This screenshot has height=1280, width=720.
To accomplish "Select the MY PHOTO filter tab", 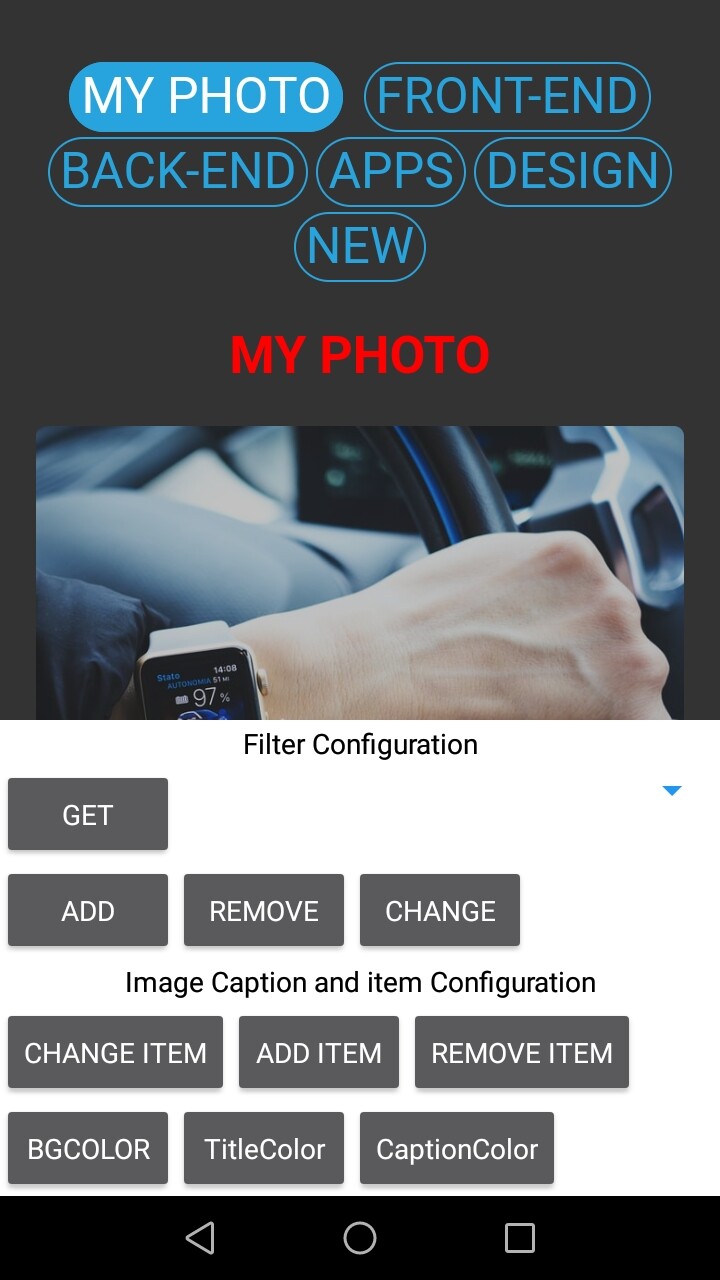I will (206, 97).
